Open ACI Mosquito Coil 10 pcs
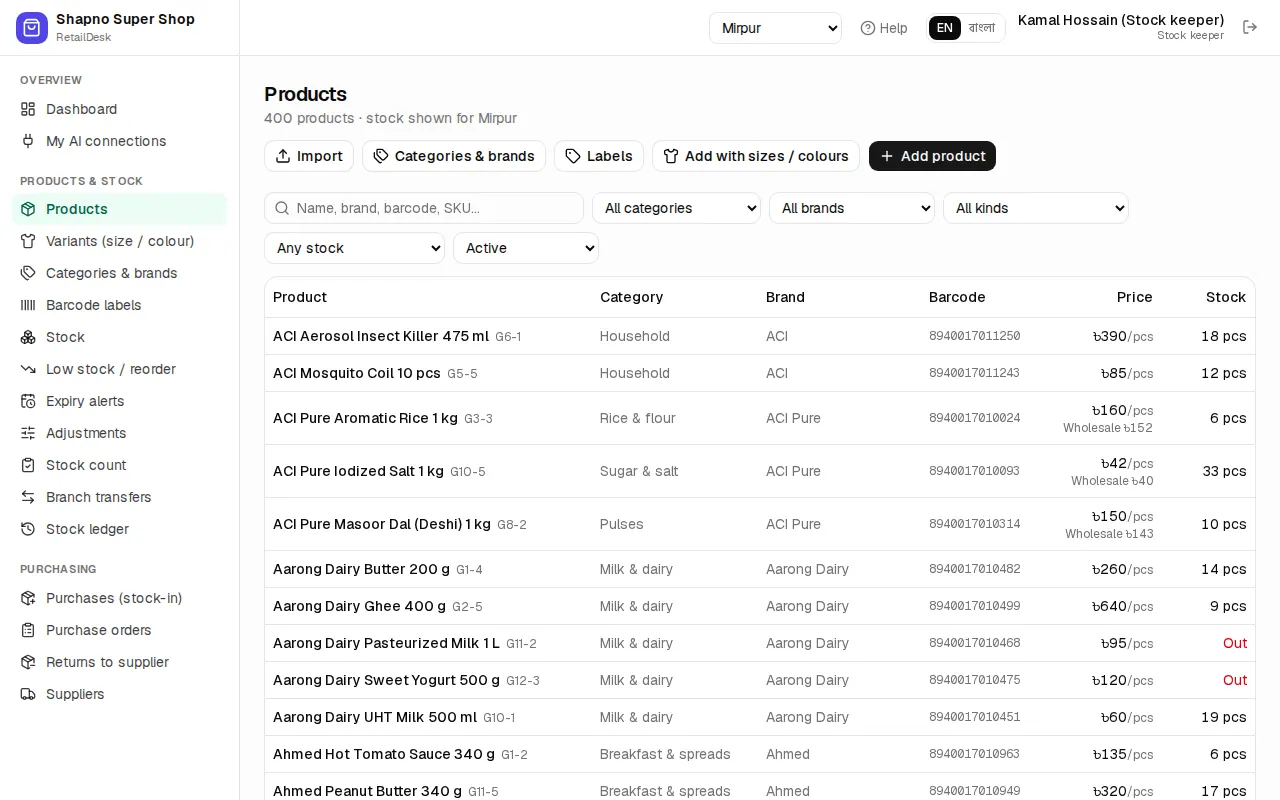 pyautogui.click(x=357, y=373)
